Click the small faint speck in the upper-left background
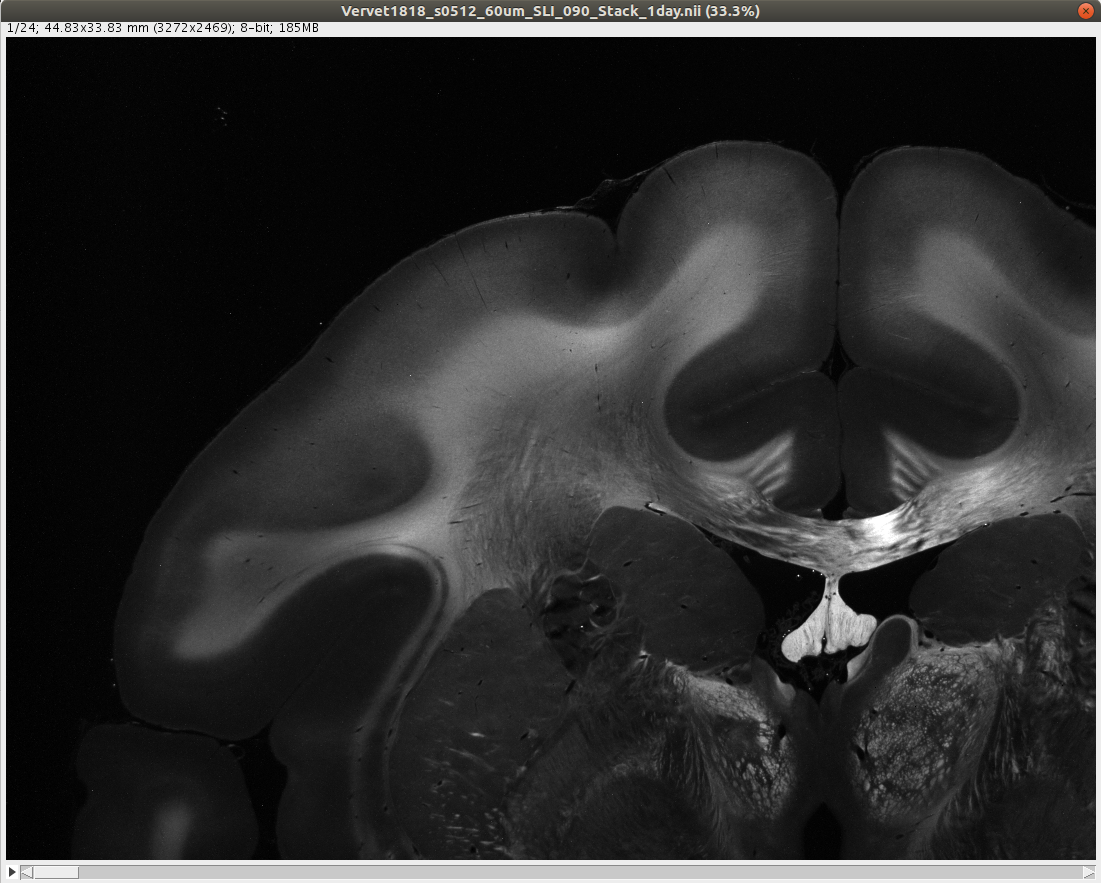 [x=221, y=116]
